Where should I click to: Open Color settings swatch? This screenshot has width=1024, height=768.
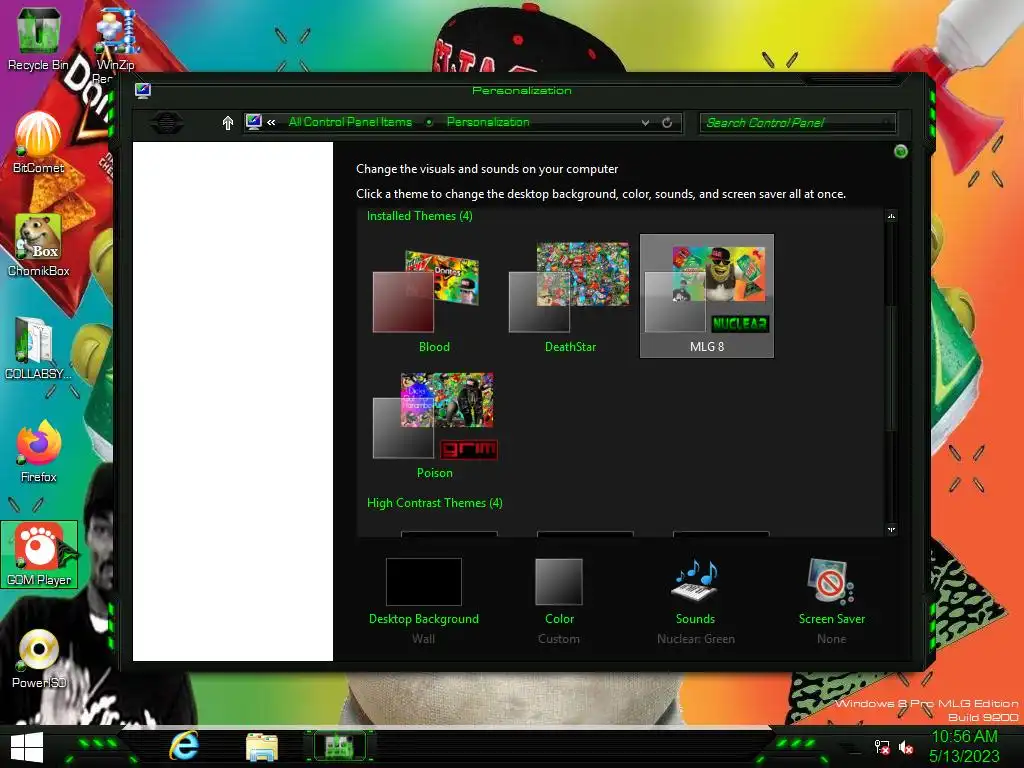coord(559,581)
